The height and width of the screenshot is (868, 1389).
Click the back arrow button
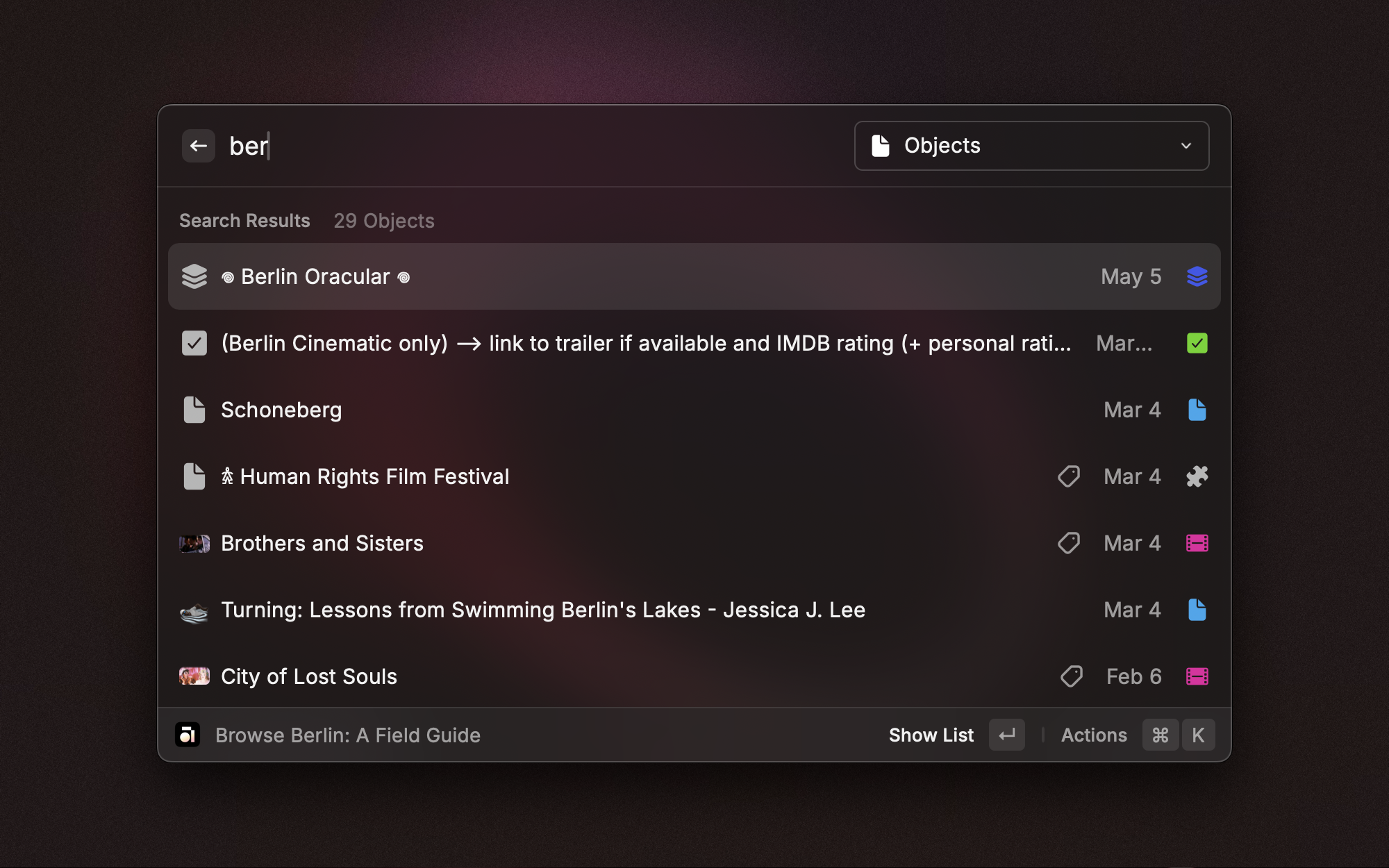coord(198,146)
